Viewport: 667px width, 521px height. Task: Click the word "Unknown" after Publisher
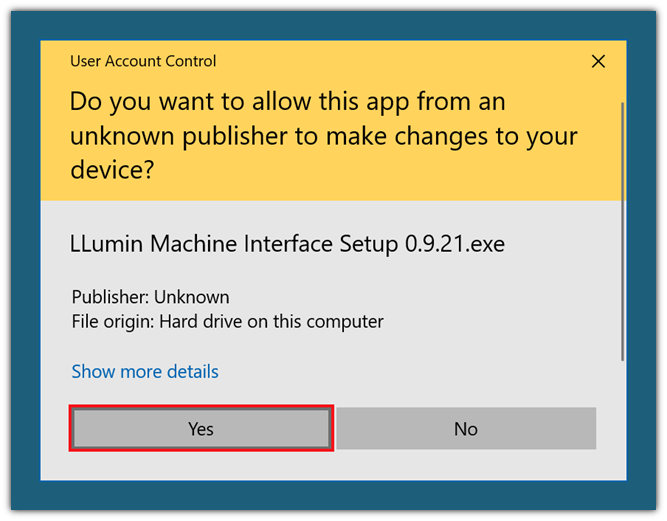coord(193,297)
